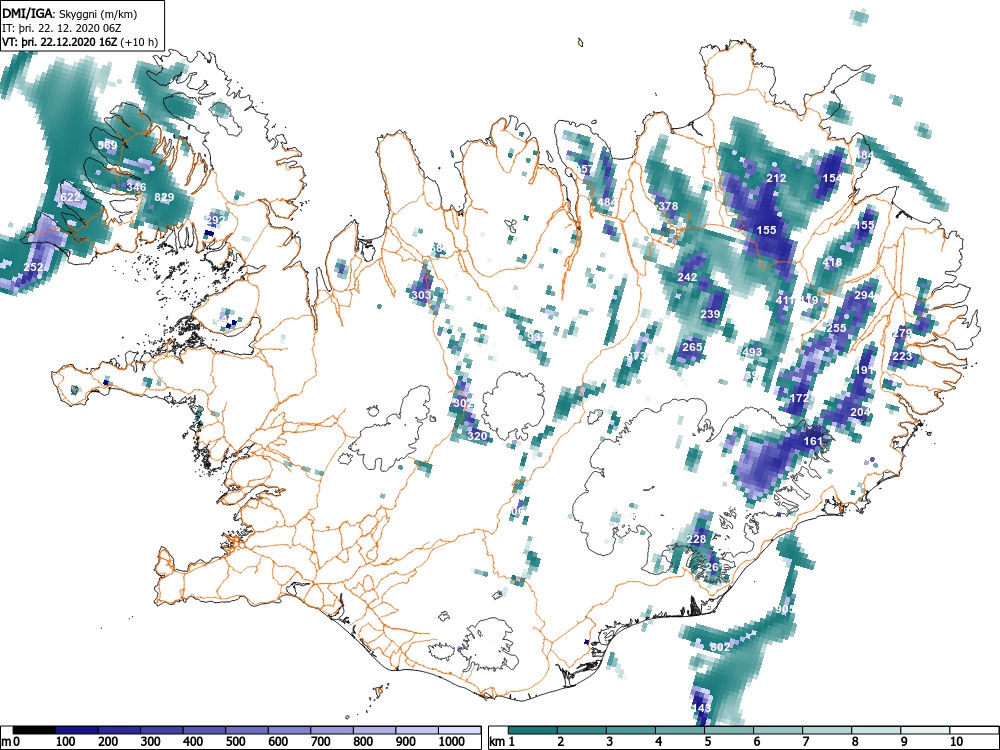Click the visibility value 320 on map

477,436
